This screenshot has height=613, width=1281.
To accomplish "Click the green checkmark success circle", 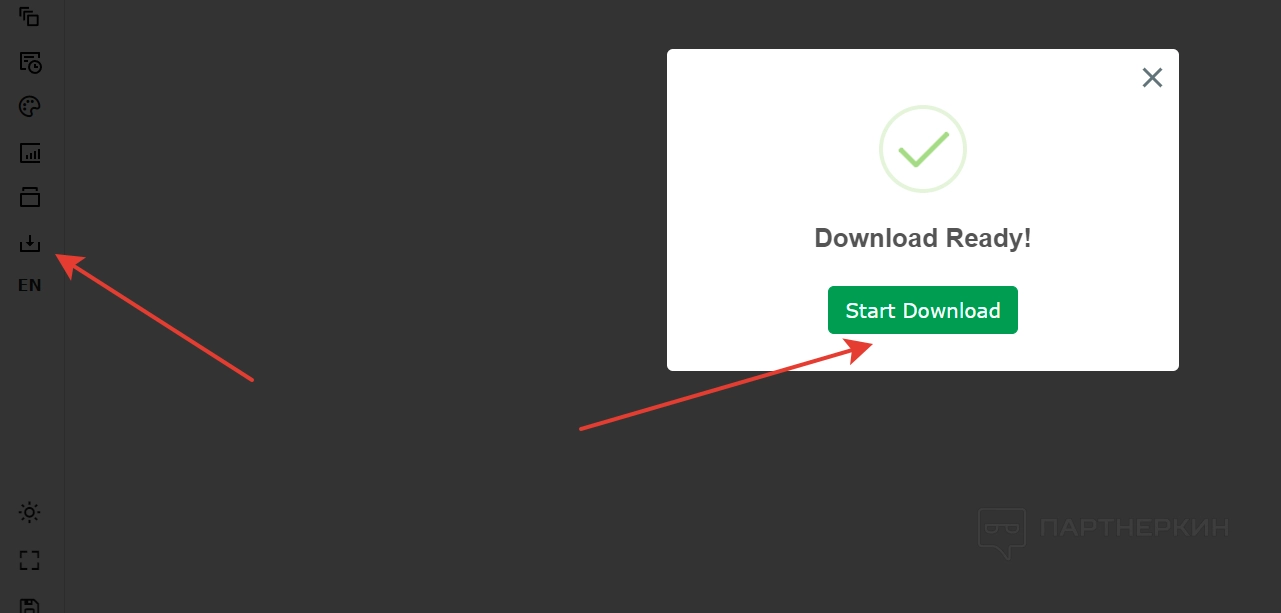I will (x=923, y=149).
